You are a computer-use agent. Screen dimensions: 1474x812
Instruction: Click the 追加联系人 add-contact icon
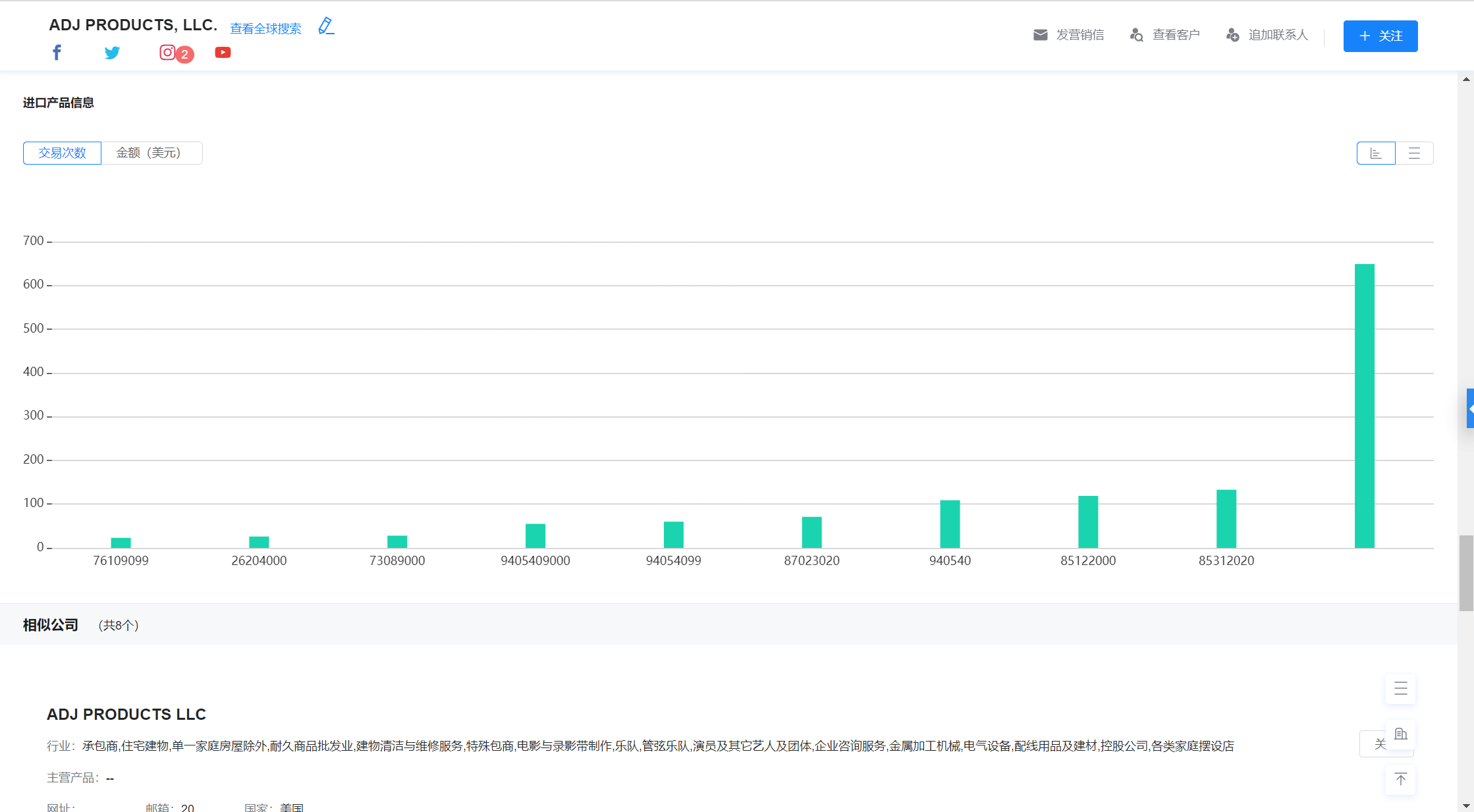tap(1232, 35)
